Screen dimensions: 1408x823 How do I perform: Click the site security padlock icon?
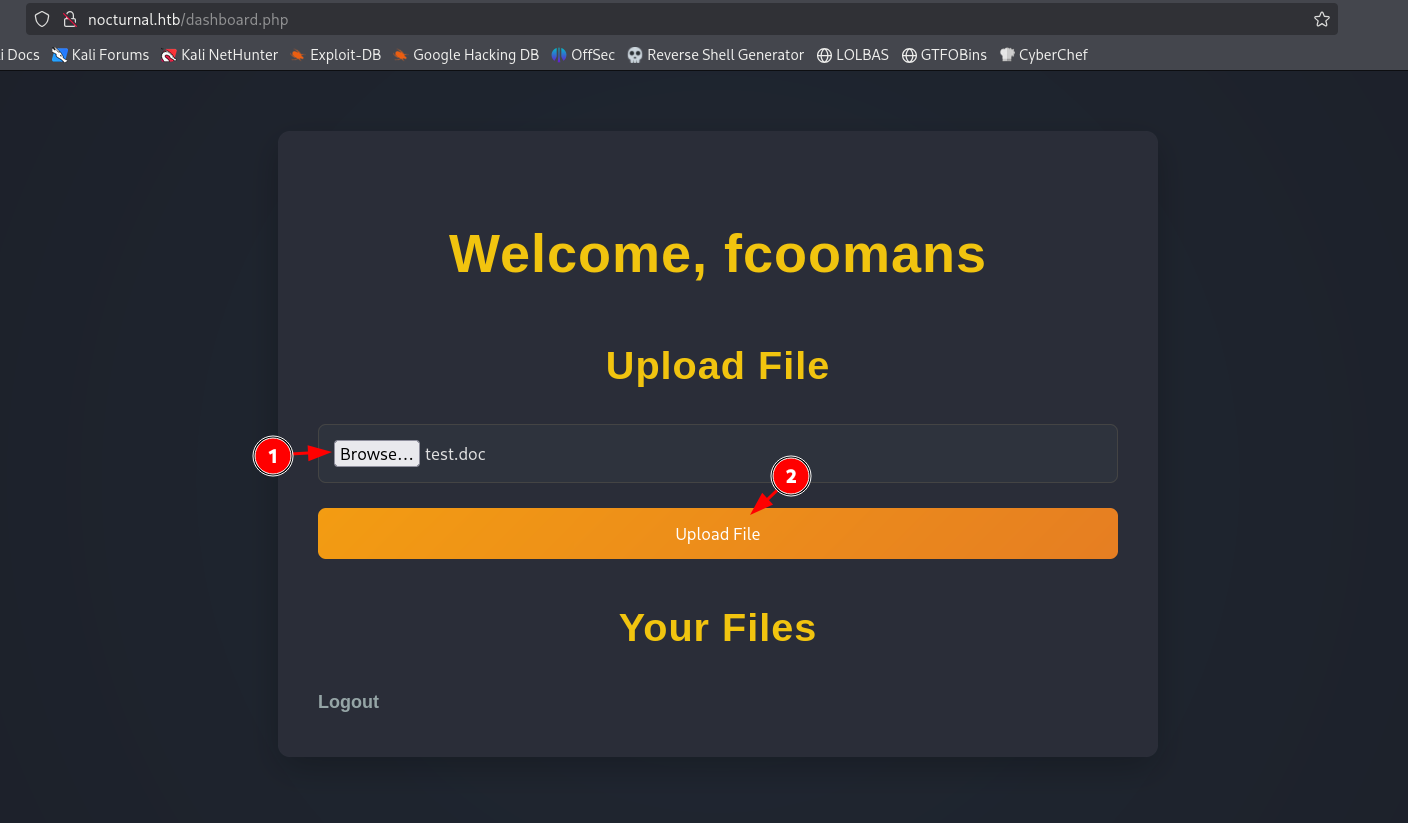pyautogui.click(x=70, y=19)
